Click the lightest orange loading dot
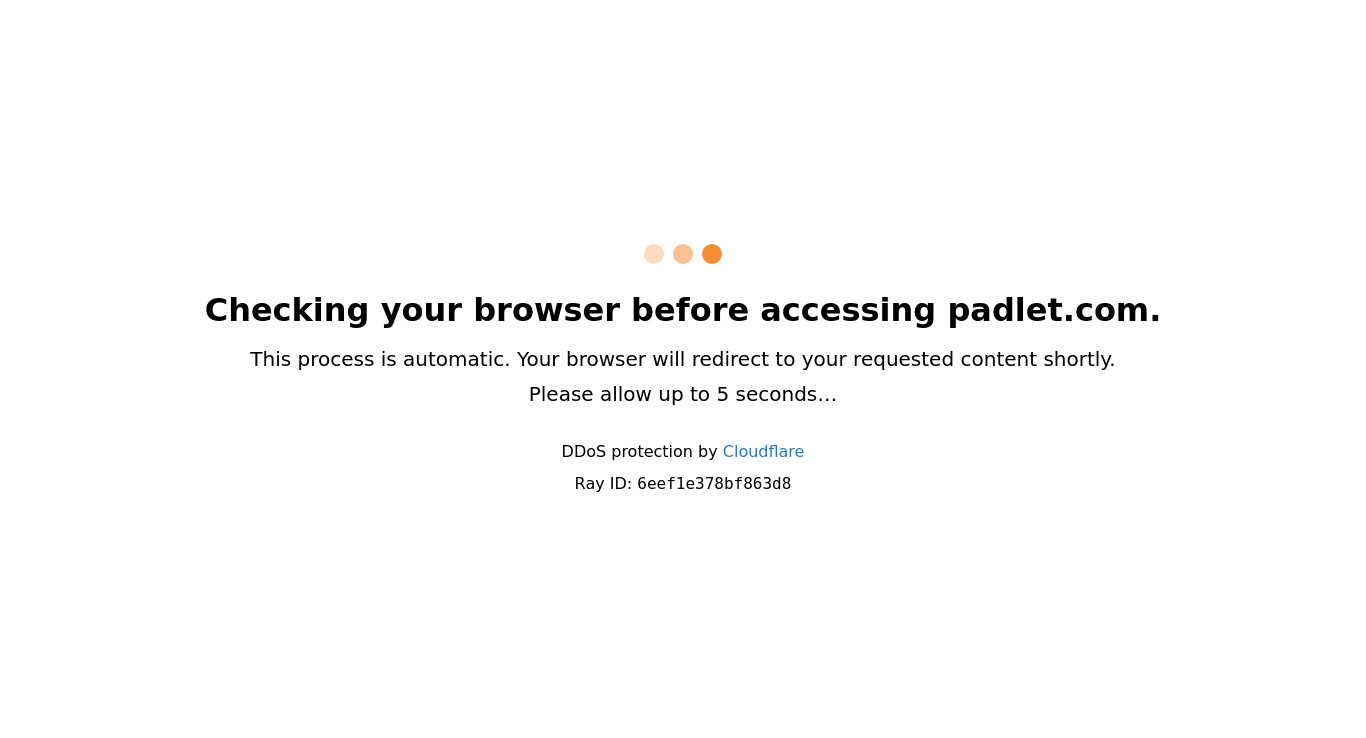 point(654,254)
